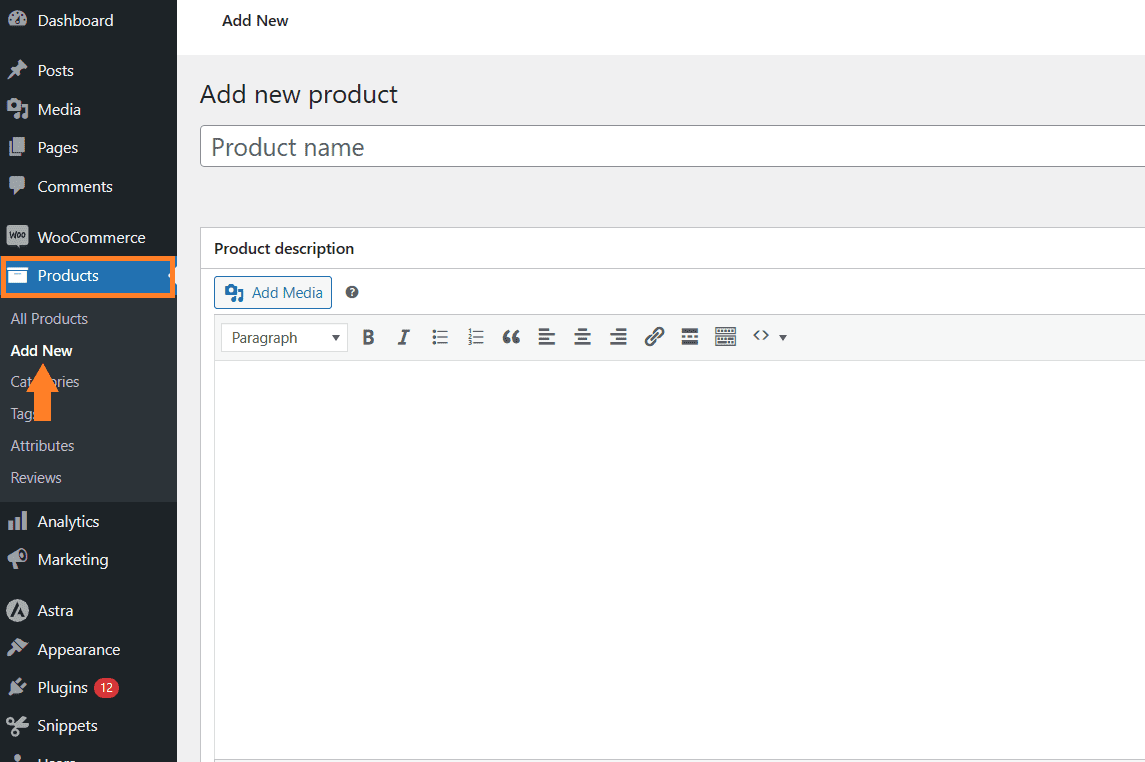Click the Add Media button
The height and width of the screenshot is (762, 1145).
[x=273, y=293]
